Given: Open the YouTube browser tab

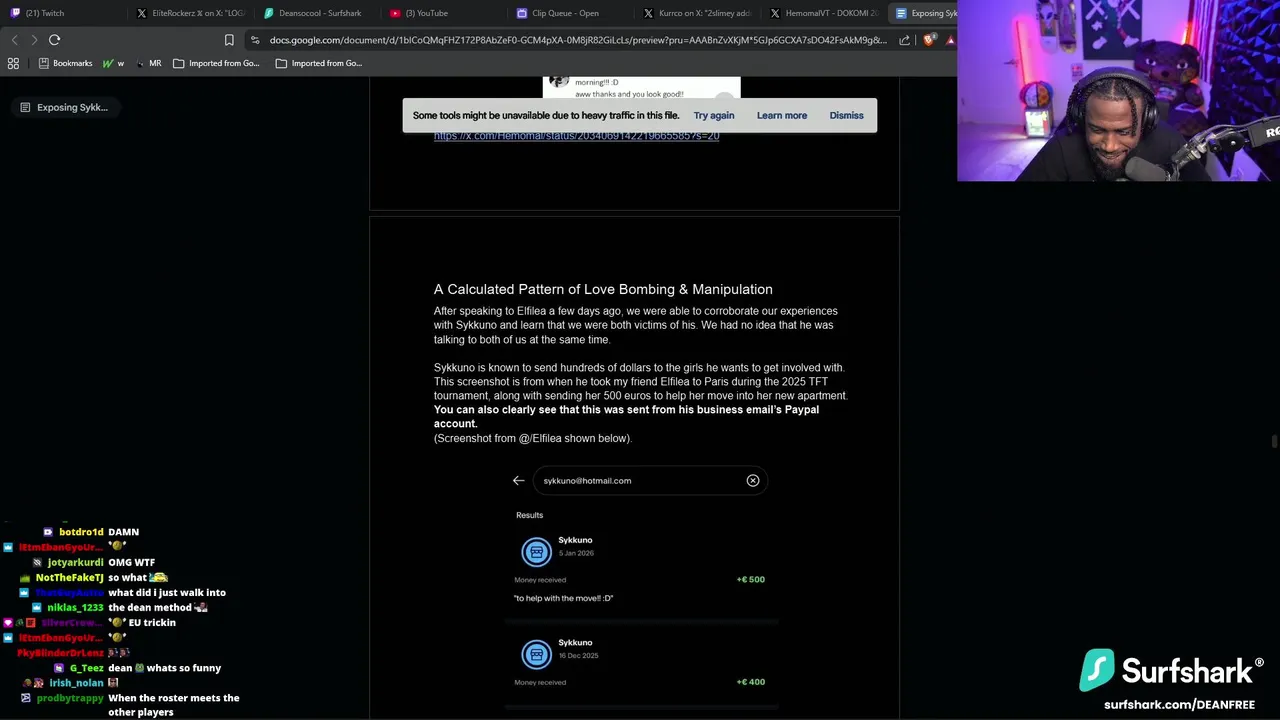Looking at the screenshot, I should 444,13.
